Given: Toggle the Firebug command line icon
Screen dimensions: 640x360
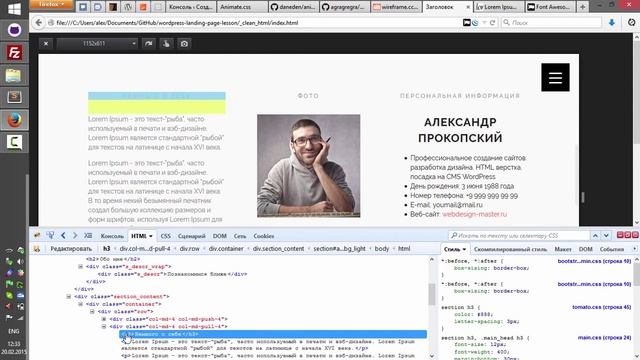Looking at the screenshot, I should point(88,236).
